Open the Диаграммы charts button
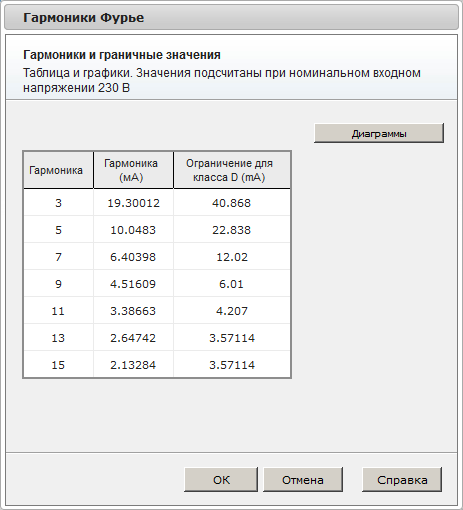Screen dimensions: 463x510 [x=379, y=133]
